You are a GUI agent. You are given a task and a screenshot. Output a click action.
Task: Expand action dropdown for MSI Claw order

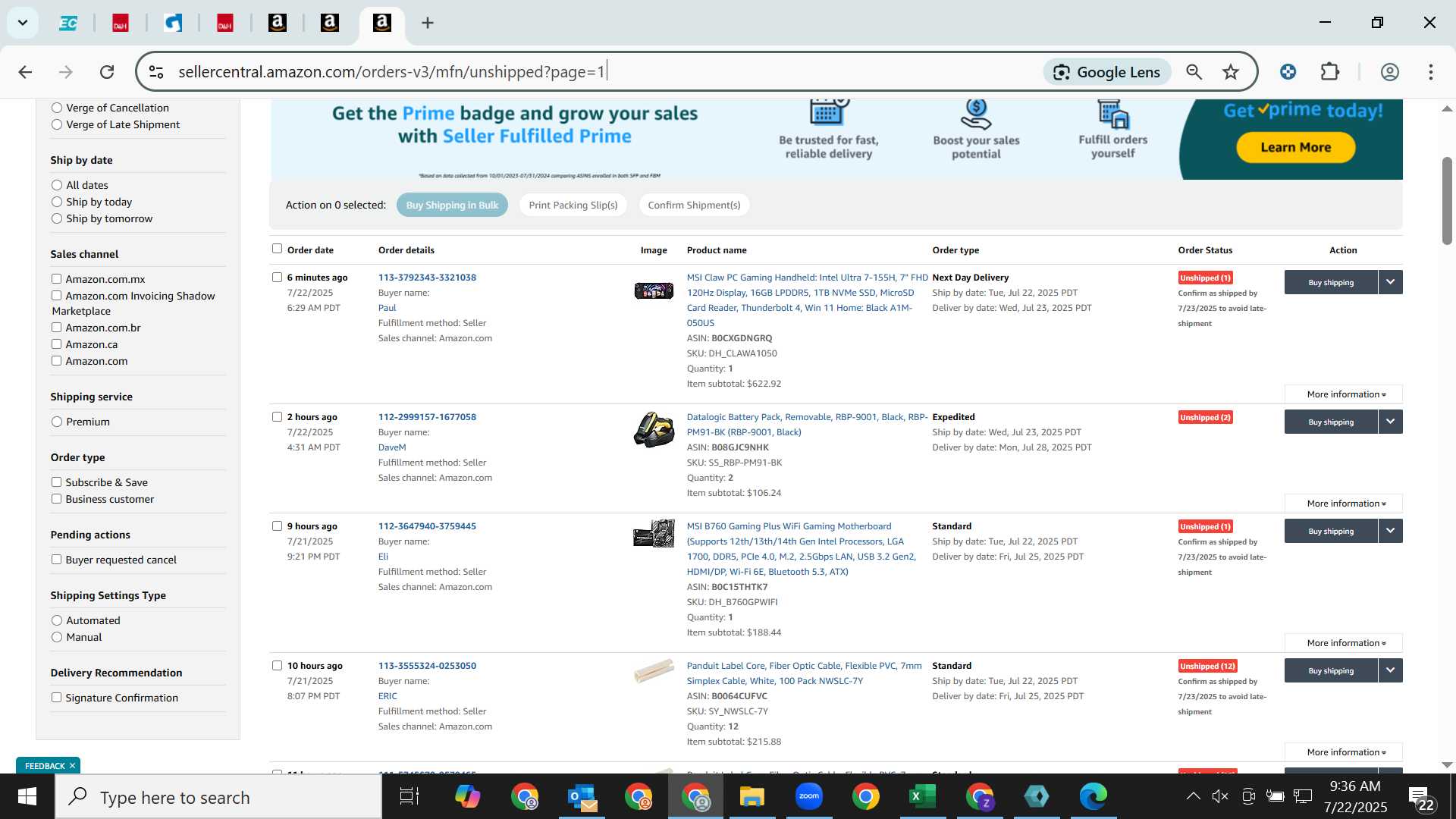(1390, 282)
